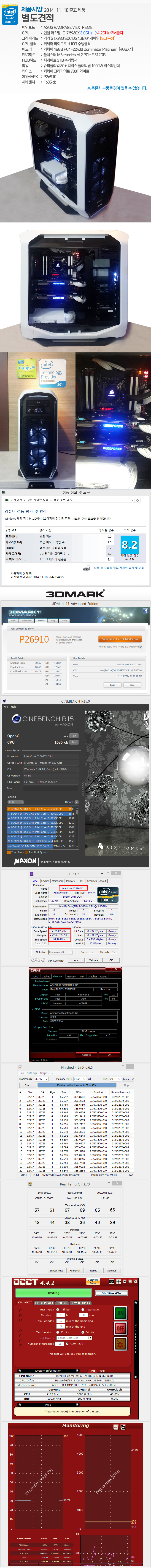Screen dimensions: 151x1568
Task: Open the SPD tab in CPU-Z
Action: pos(81,881)
